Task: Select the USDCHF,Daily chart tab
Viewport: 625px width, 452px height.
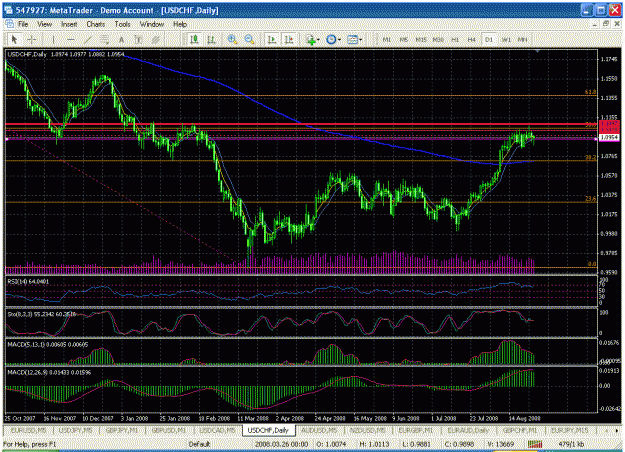Action: pos(268,430)
